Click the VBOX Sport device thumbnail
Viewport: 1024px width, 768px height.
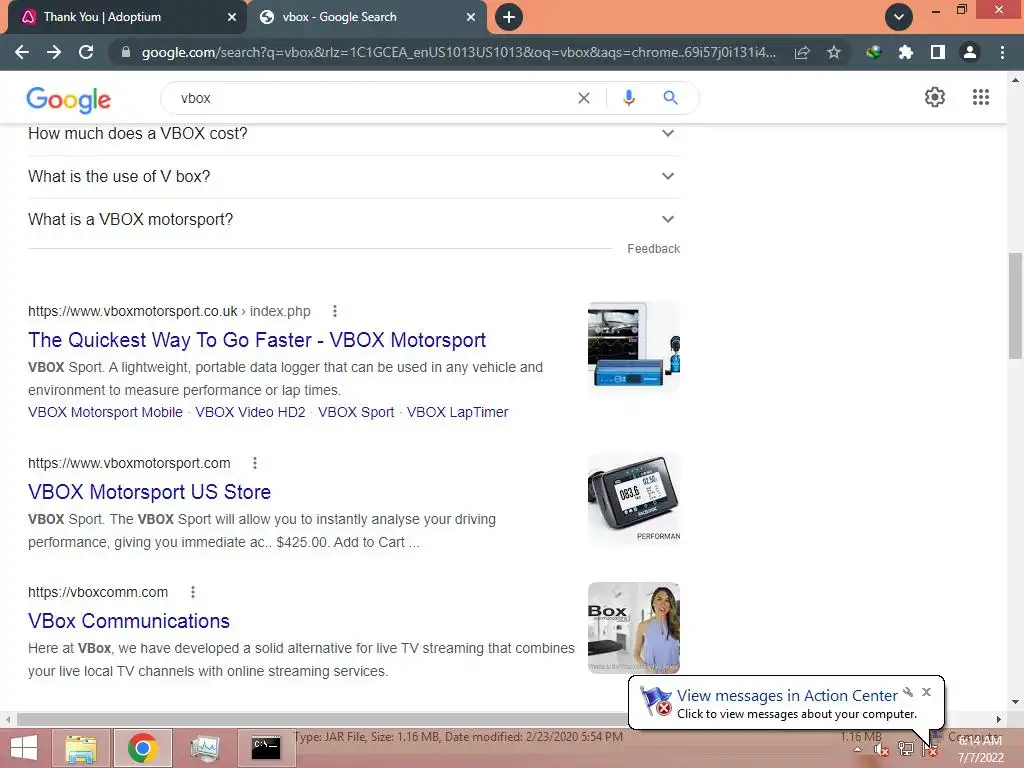[633, 498]
